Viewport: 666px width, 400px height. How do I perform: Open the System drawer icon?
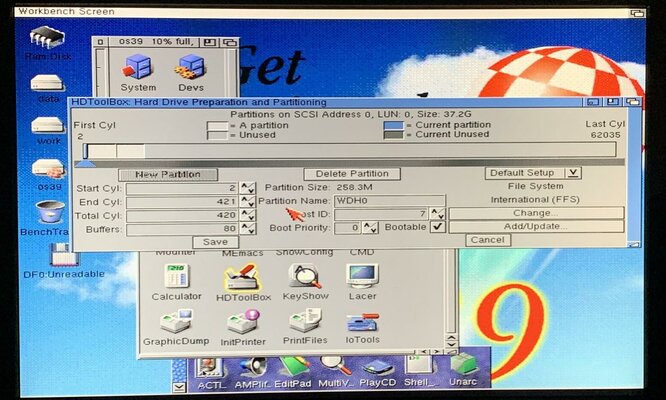coord(139,70)
